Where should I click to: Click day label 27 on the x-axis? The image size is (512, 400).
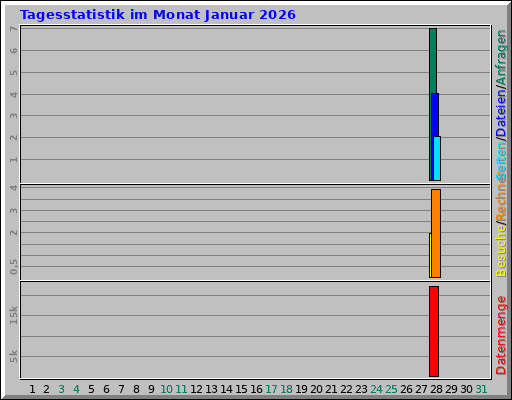pyautogui.click(x=421, y=389)
